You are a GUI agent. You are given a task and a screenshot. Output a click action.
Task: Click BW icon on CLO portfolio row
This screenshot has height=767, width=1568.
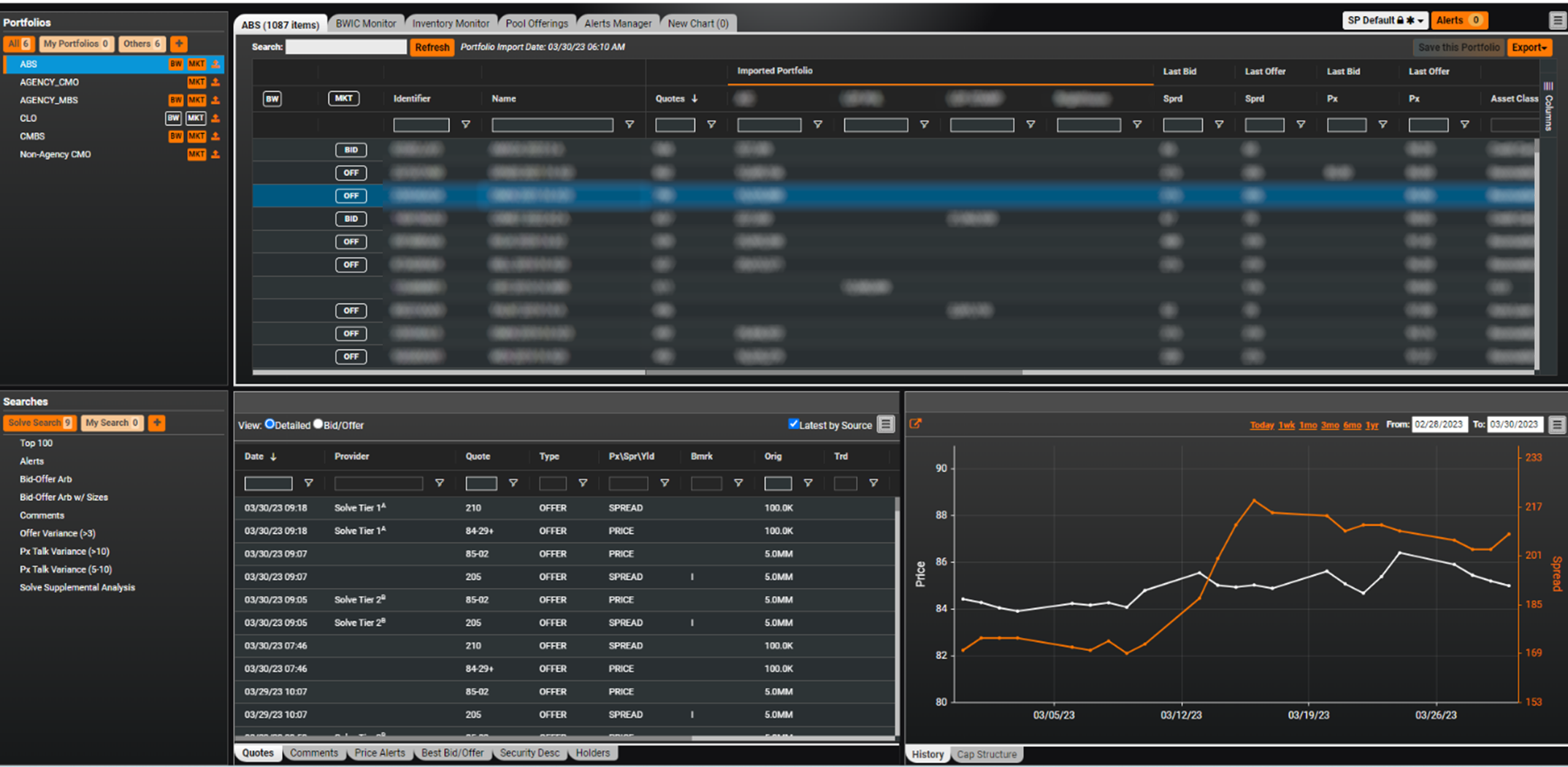click(x=173, y=118)
